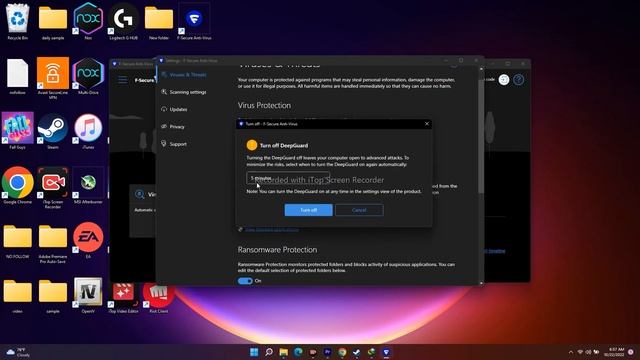Viewport: 640px width, 360px height.
Task: Show hidden system tray icons
Action: click(571, 352)
